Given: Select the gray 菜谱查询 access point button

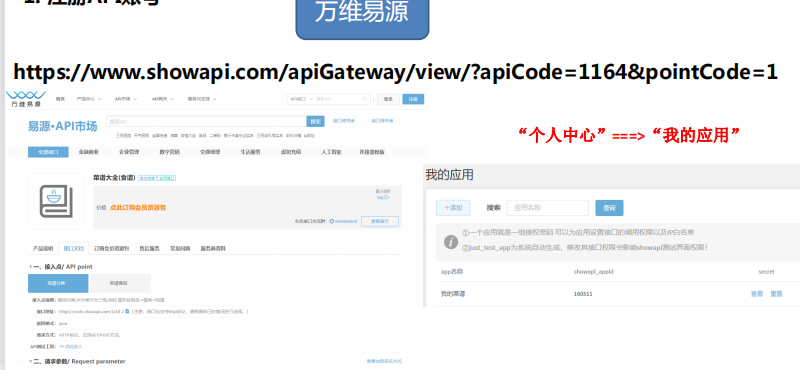Looking at the screenshot, I should 119,283.
